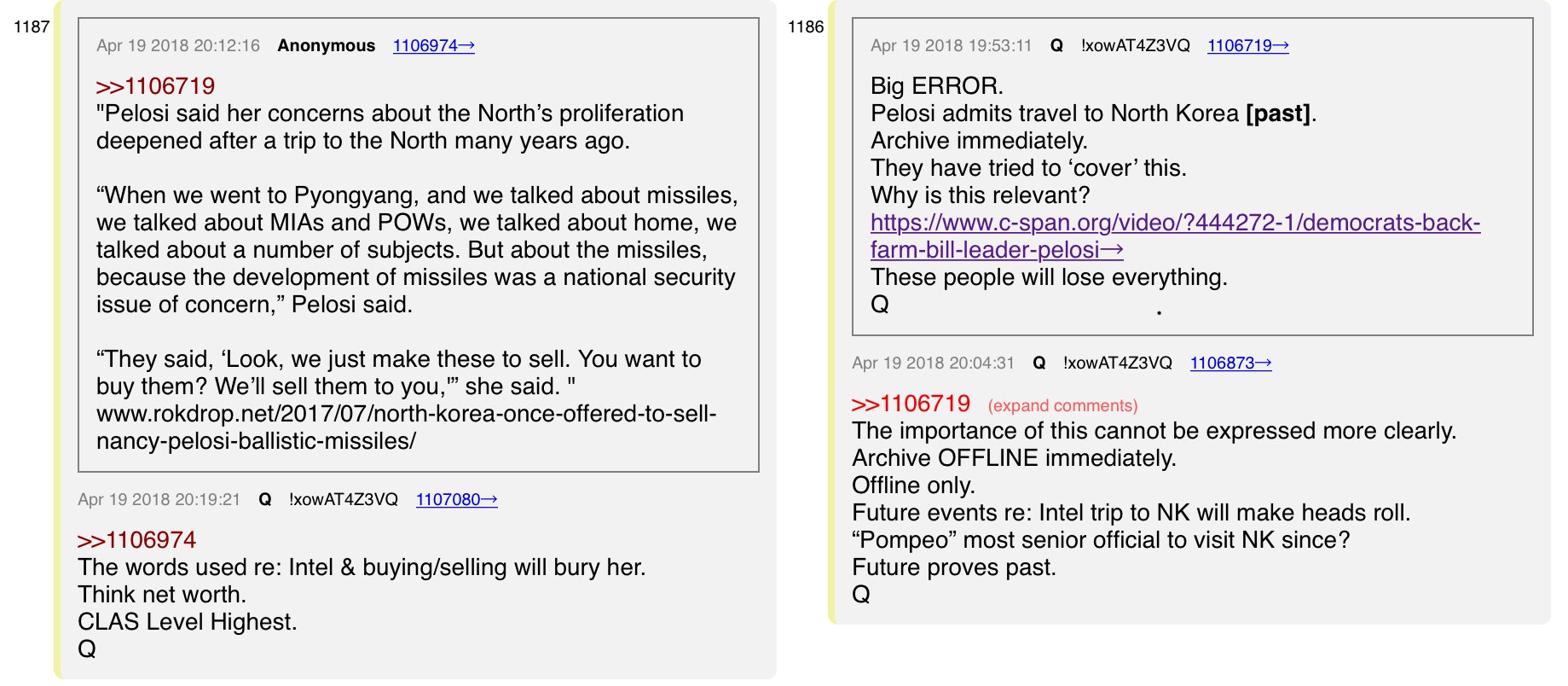Screen dimensions: 1568x686
Task: Click the Q author name at 20:19:21
Action: tap(264, 500)
